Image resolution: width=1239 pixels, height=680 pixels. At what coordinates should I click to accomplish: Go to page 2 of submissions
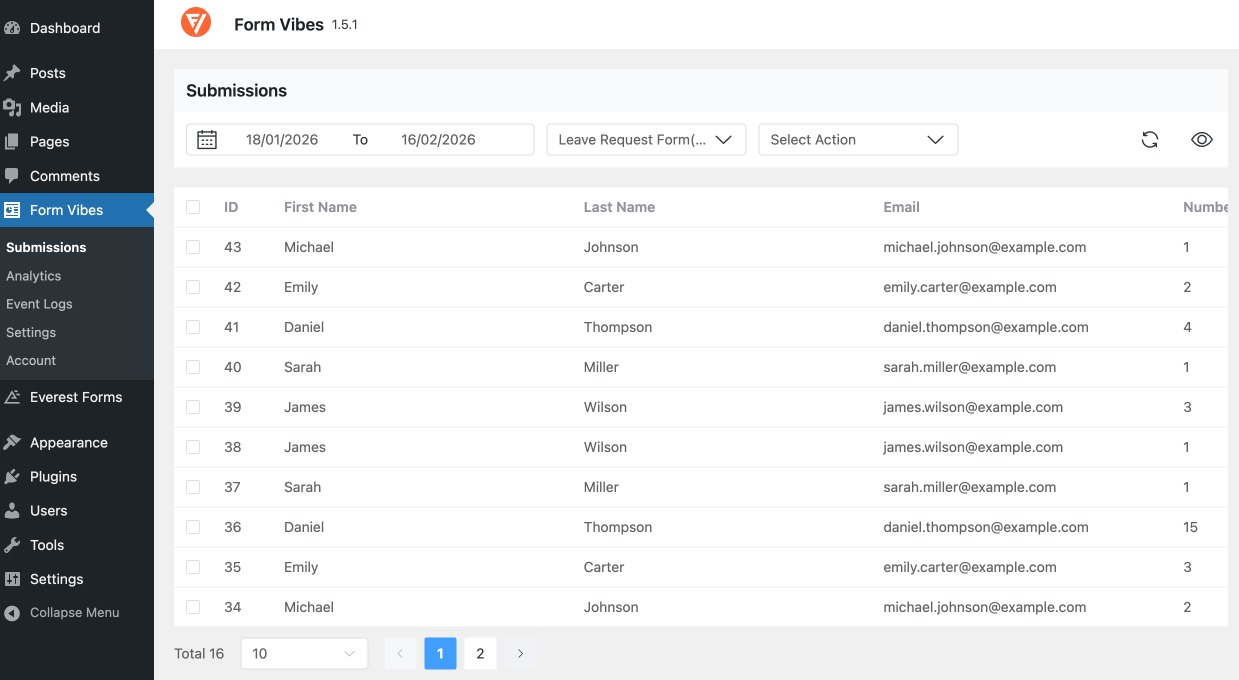tap(480, 653)
